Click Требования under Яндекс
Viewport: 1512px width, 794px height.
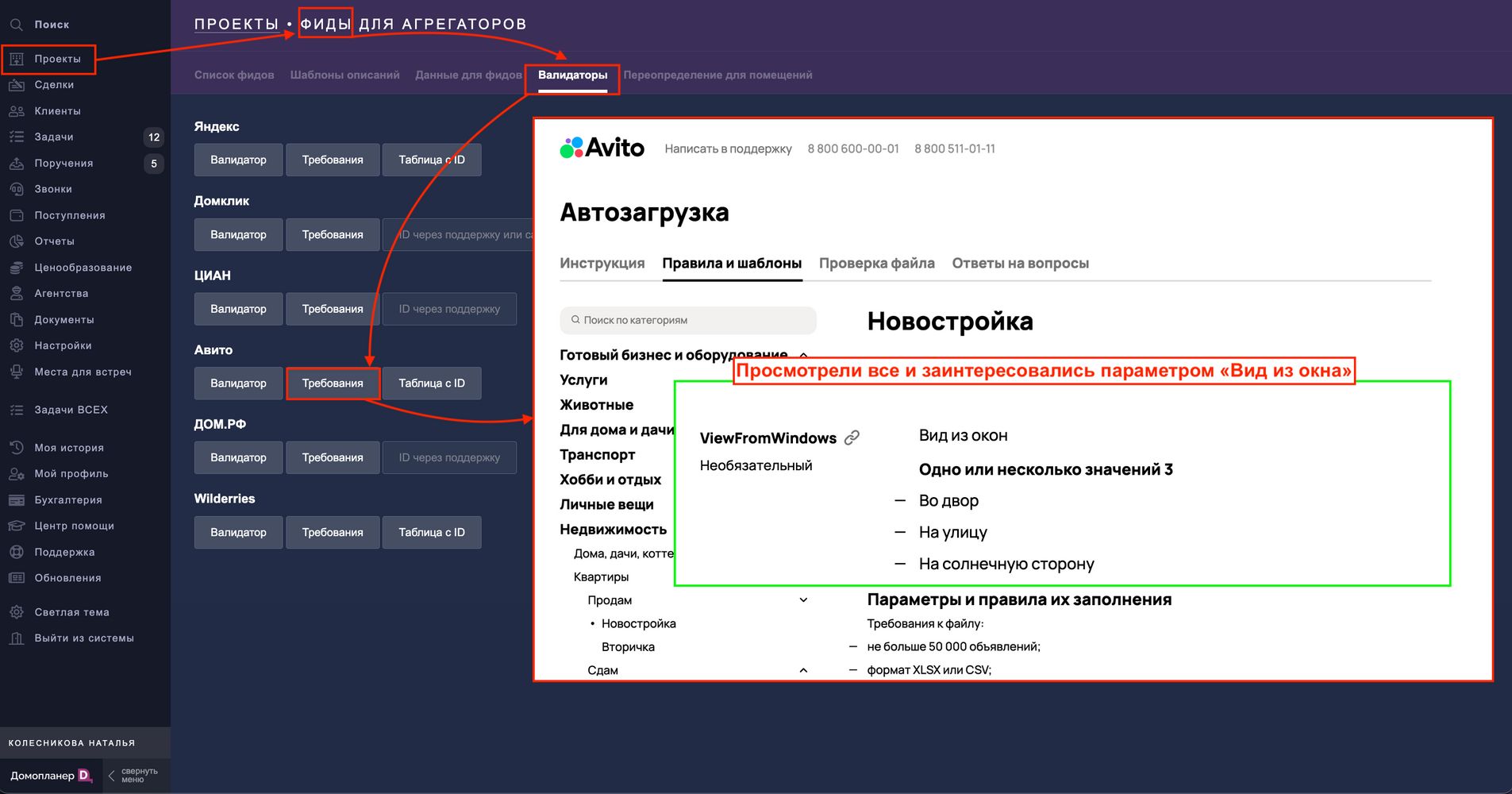tap(333, 160)
